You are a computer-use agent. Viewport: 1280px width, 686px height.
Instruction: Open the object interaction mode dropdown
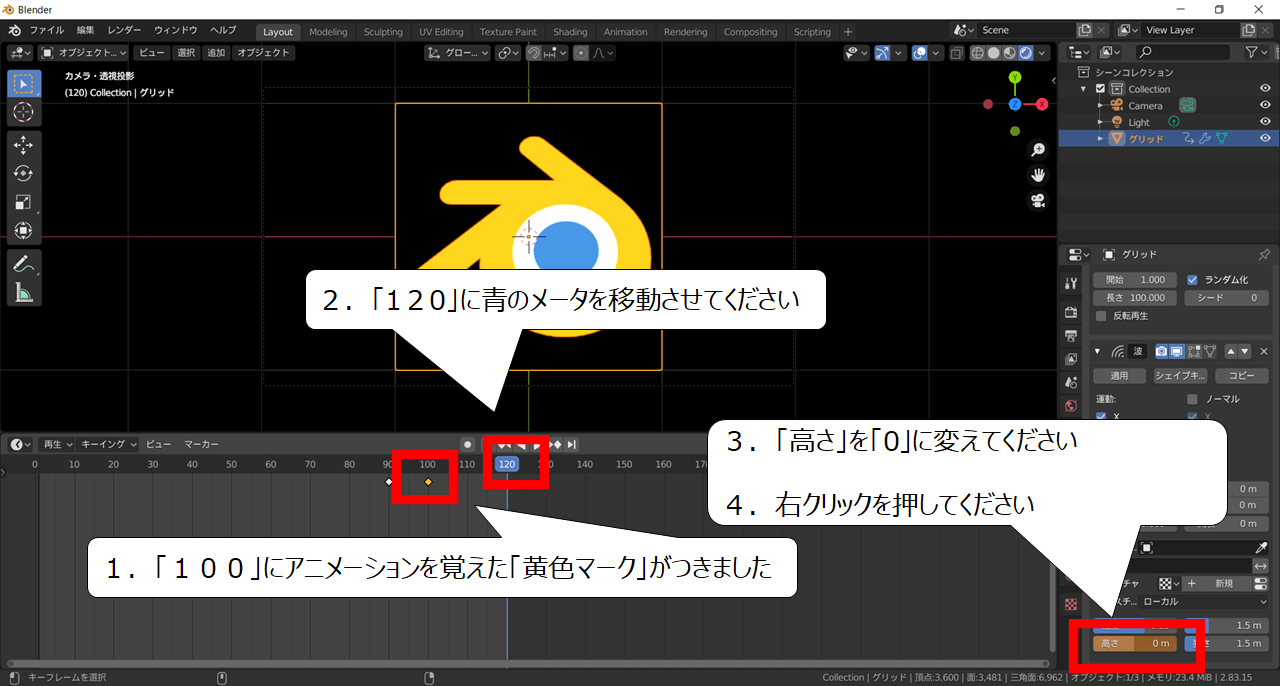[x=83, y=53]
